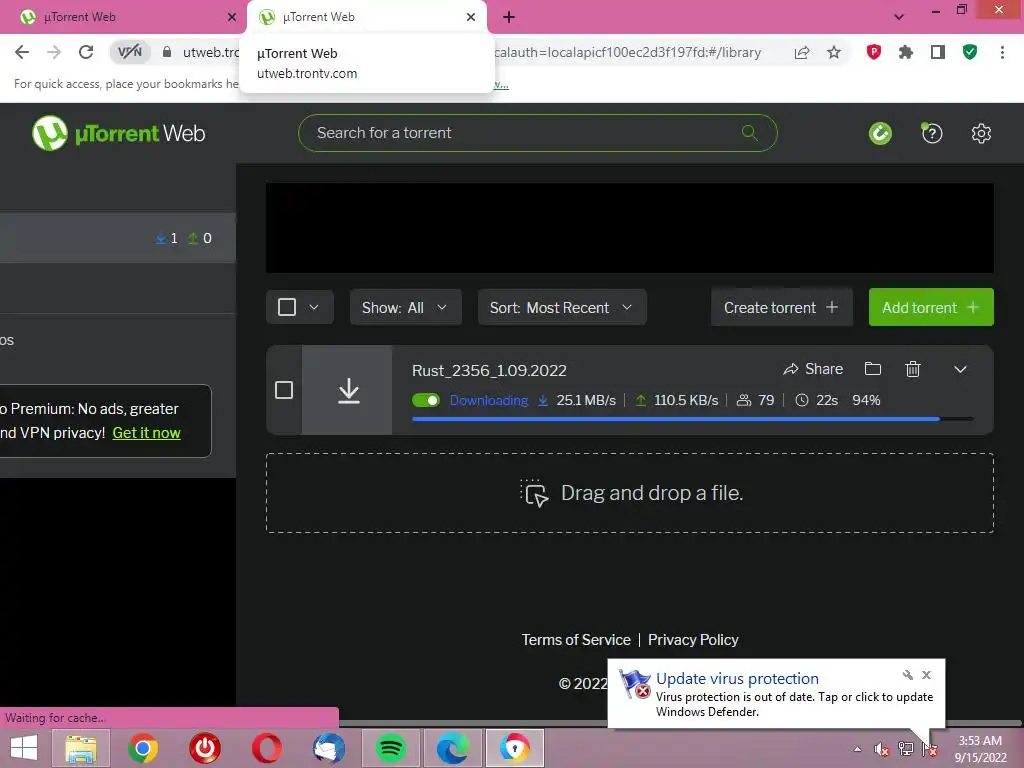
Task: Click the µTorrent Web logo
Action: [x=118, y=133]
